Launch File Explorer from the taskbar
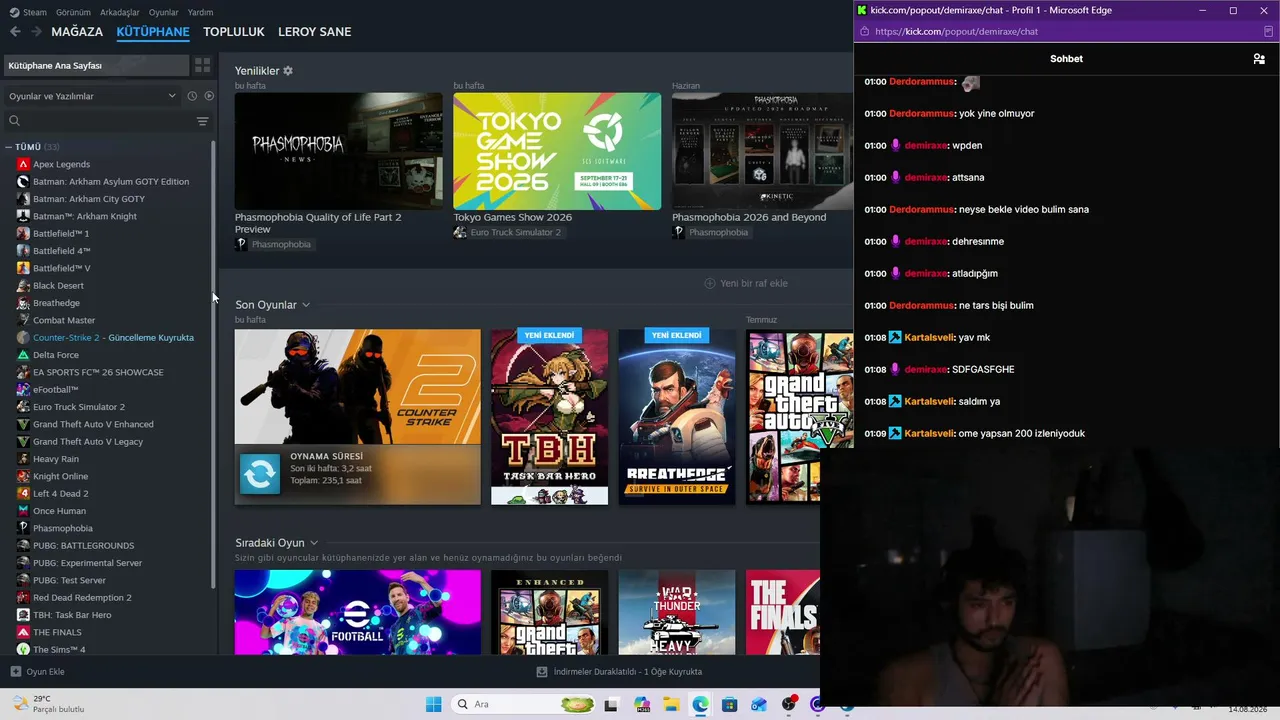 coord(671,705)
